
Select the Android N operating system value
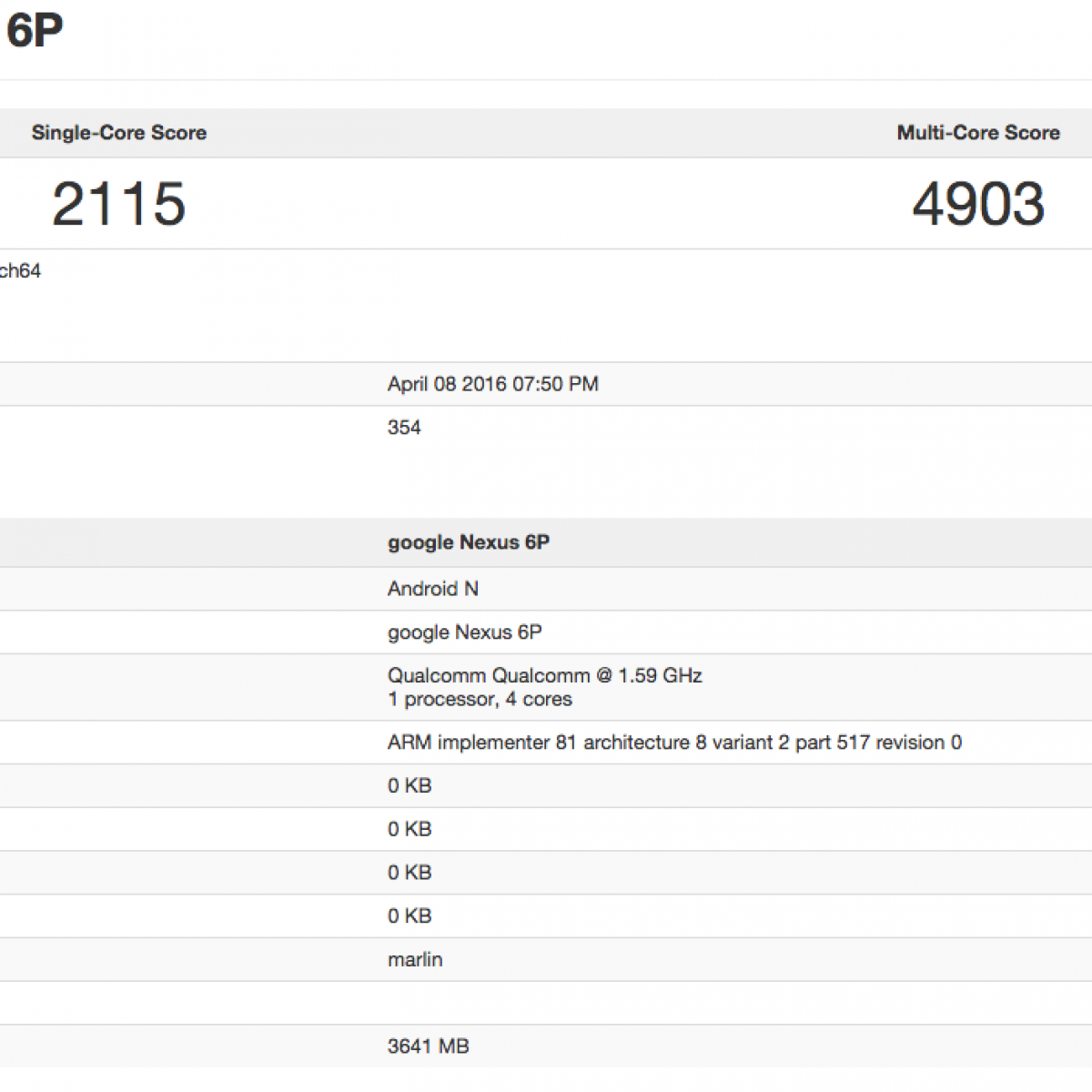pyautogui.click(x=432, y=589)
